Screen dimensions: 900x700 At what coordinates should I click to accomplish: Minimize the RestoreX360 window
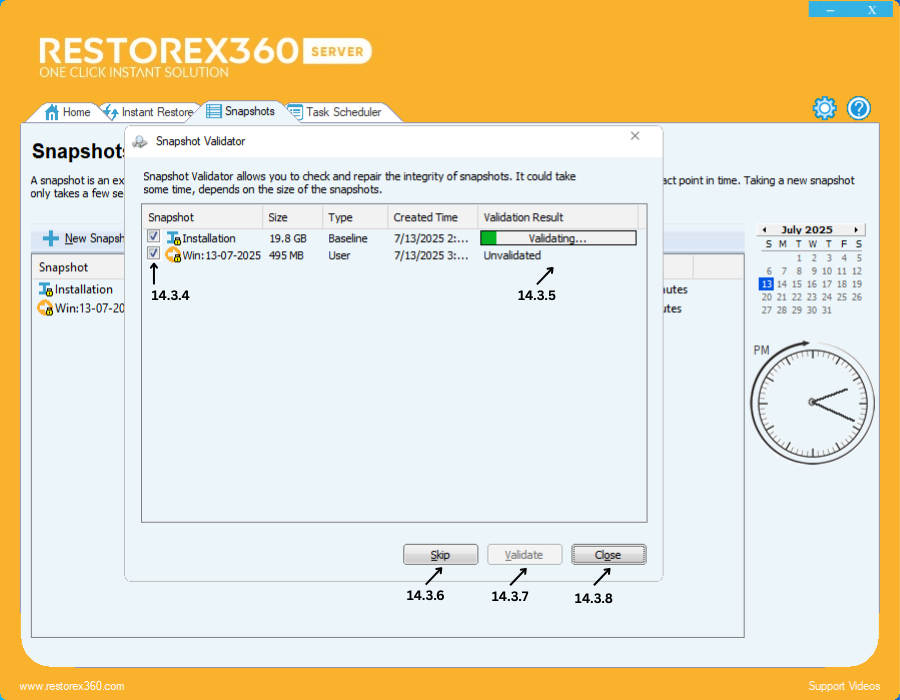(830, 10)
